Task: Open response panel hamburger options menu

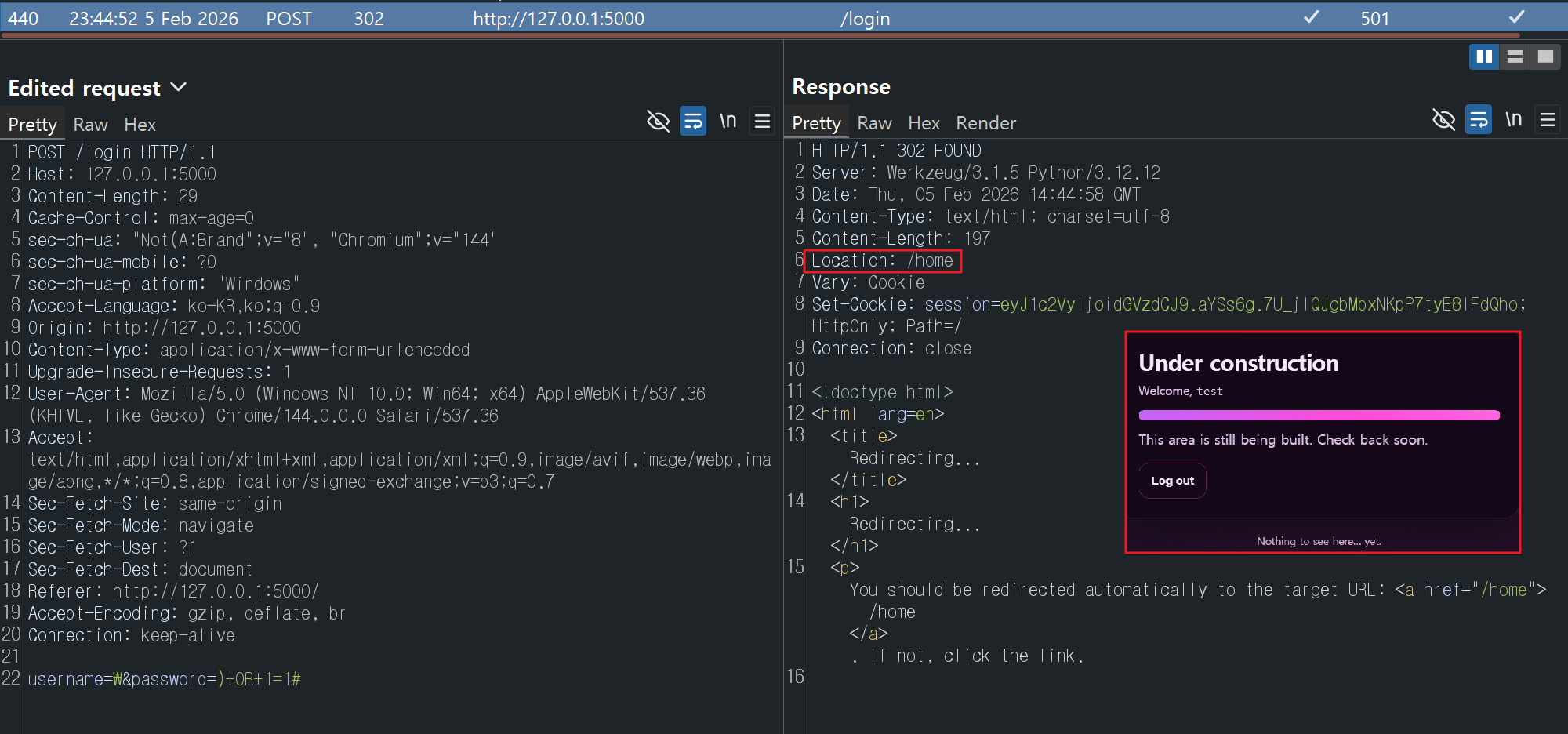Action: [x=1548, y=119]
